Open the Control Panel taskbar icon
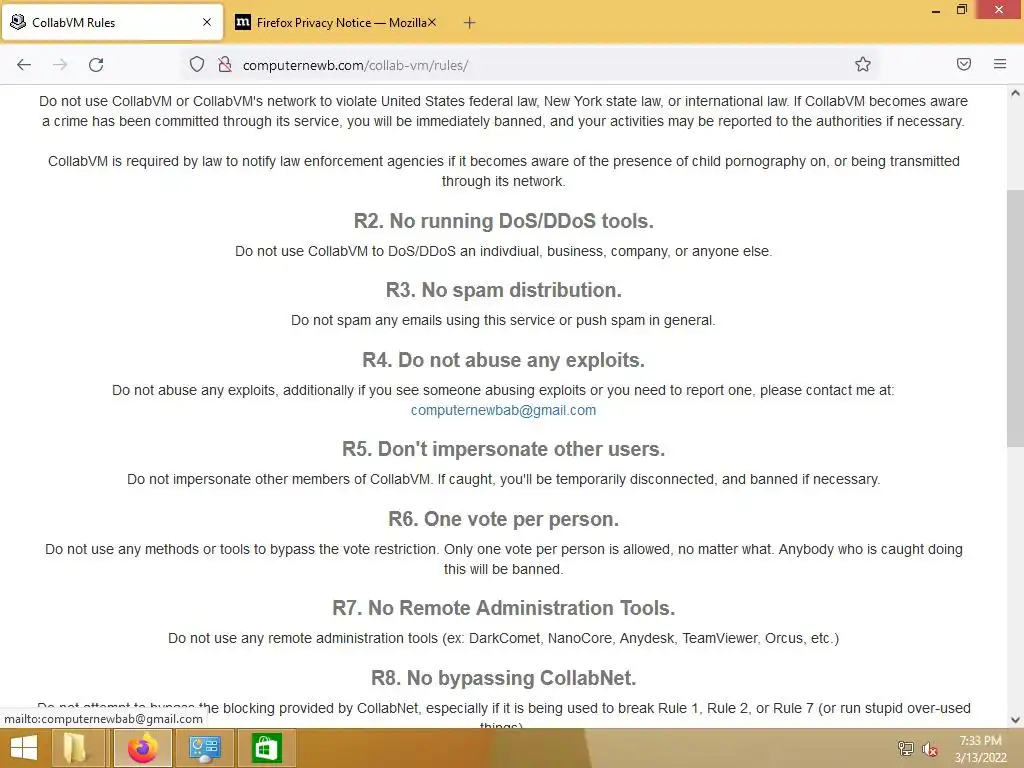 204,748
